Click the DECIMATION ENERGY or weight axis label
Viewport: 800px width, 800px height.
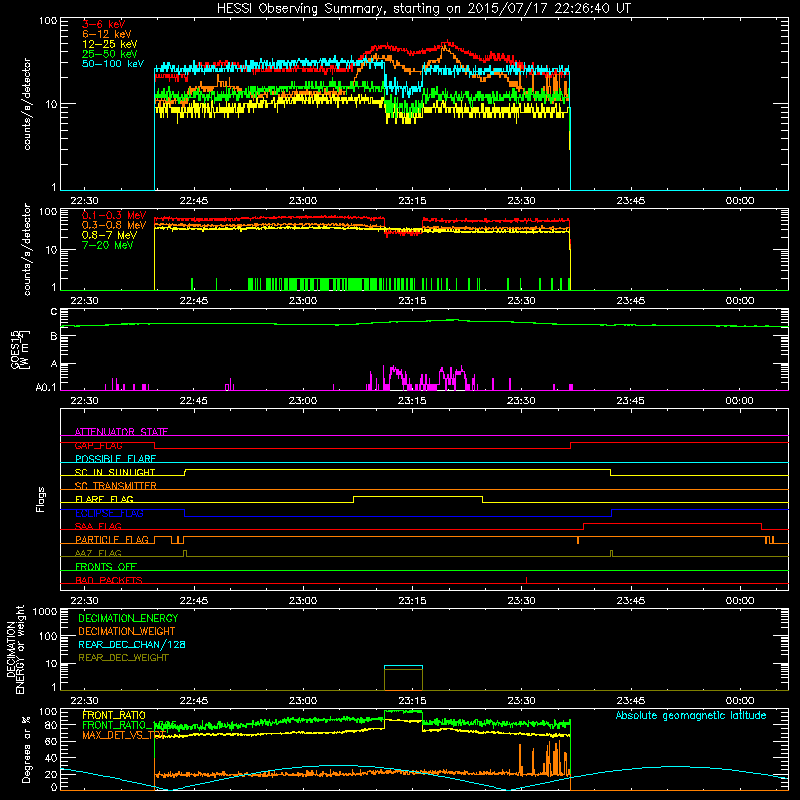coord(16,649)
